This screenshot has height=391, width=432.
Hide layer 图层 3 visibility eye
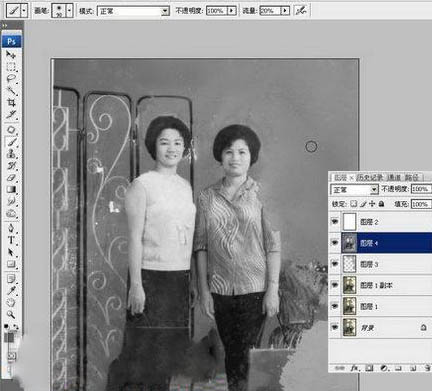[335, 264]
